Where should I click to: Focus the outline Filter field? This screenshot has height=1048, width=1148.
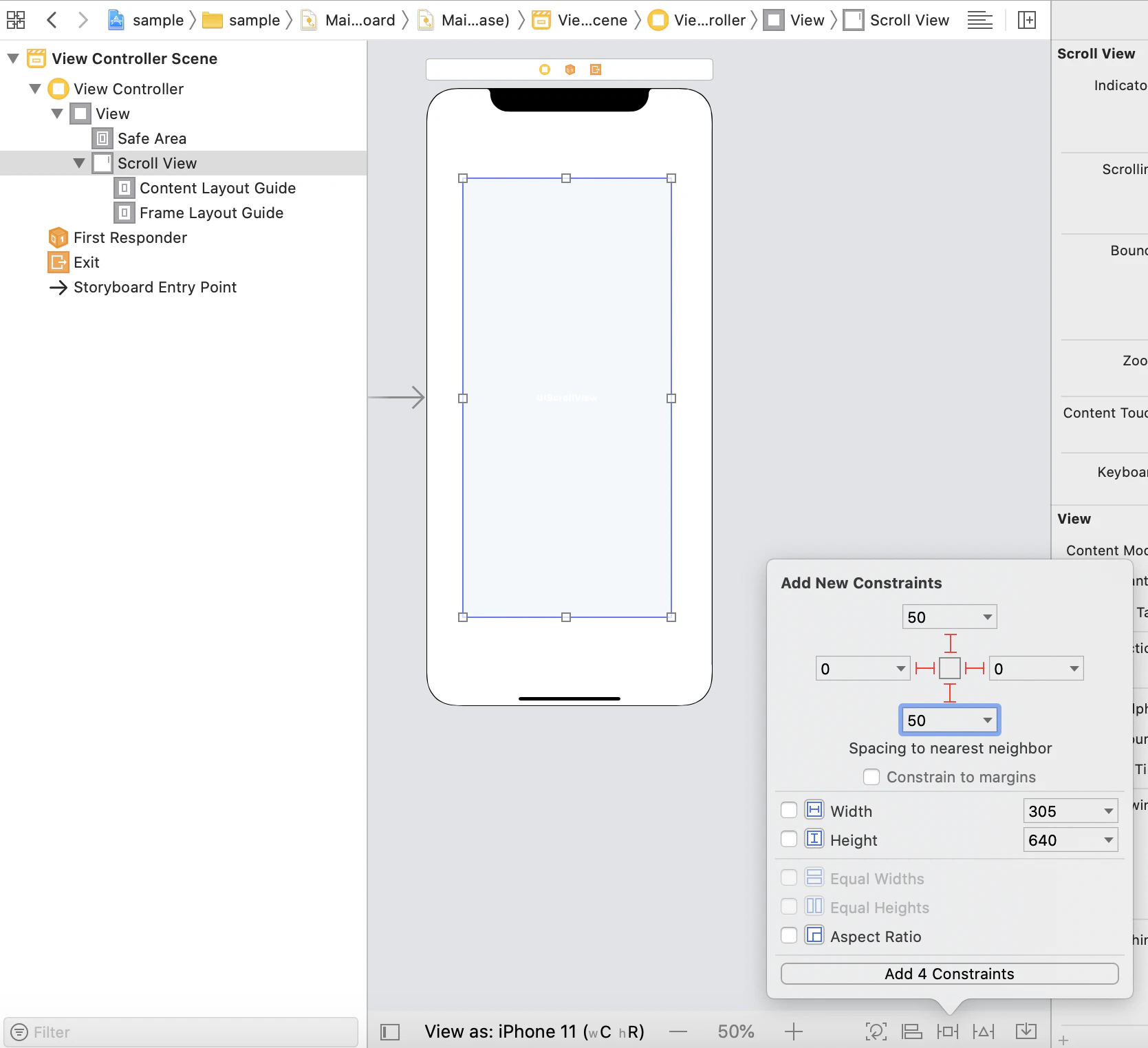pos(181,1032)
